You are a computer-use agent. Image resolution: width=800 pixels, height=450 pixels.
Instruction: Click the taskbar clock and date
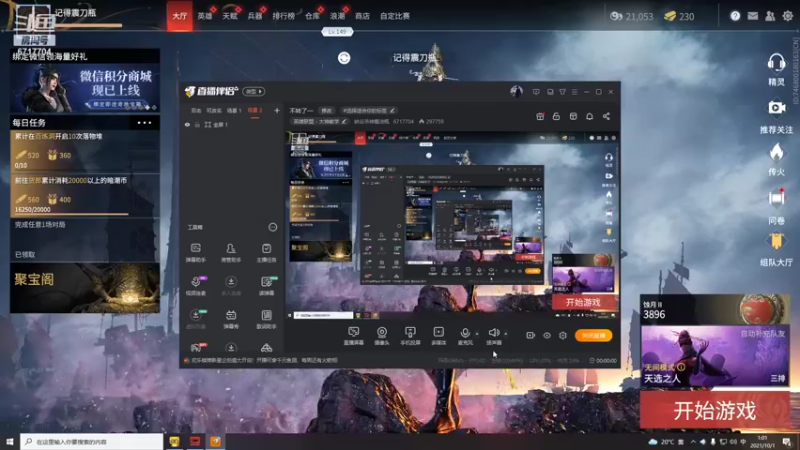[x=762, y=441]
